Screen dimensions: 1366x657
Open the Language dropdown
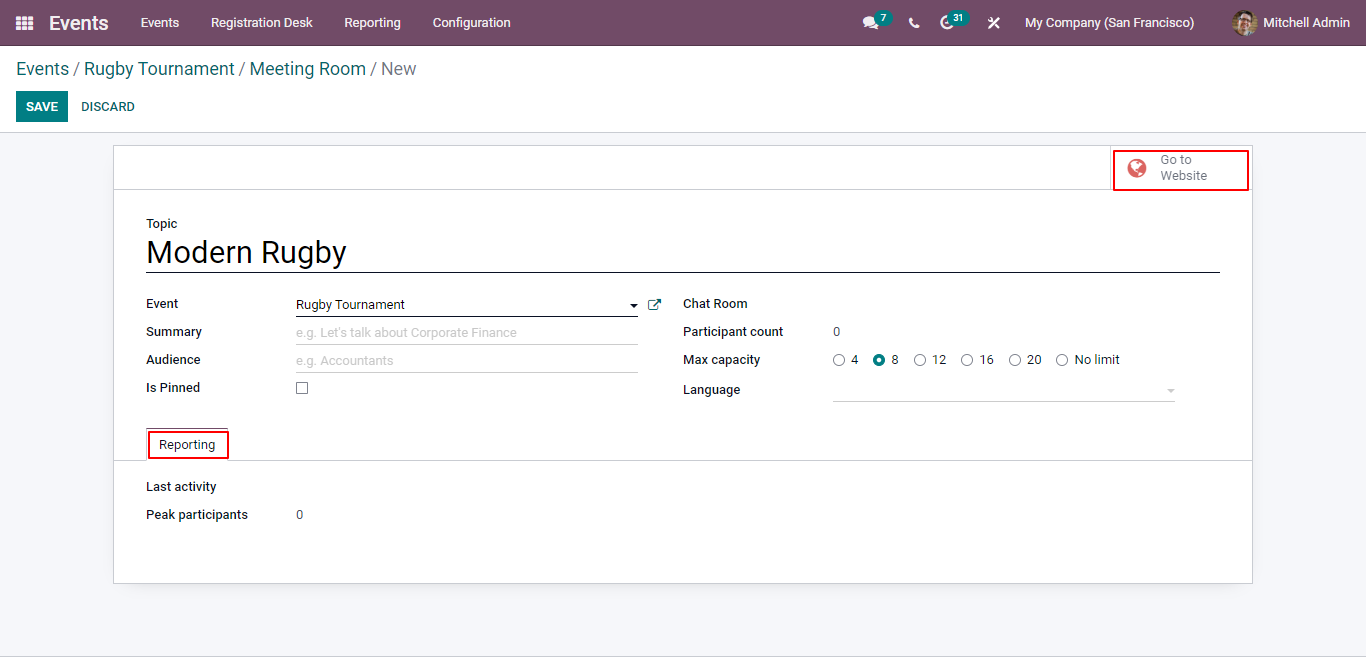coord(1004,390)
